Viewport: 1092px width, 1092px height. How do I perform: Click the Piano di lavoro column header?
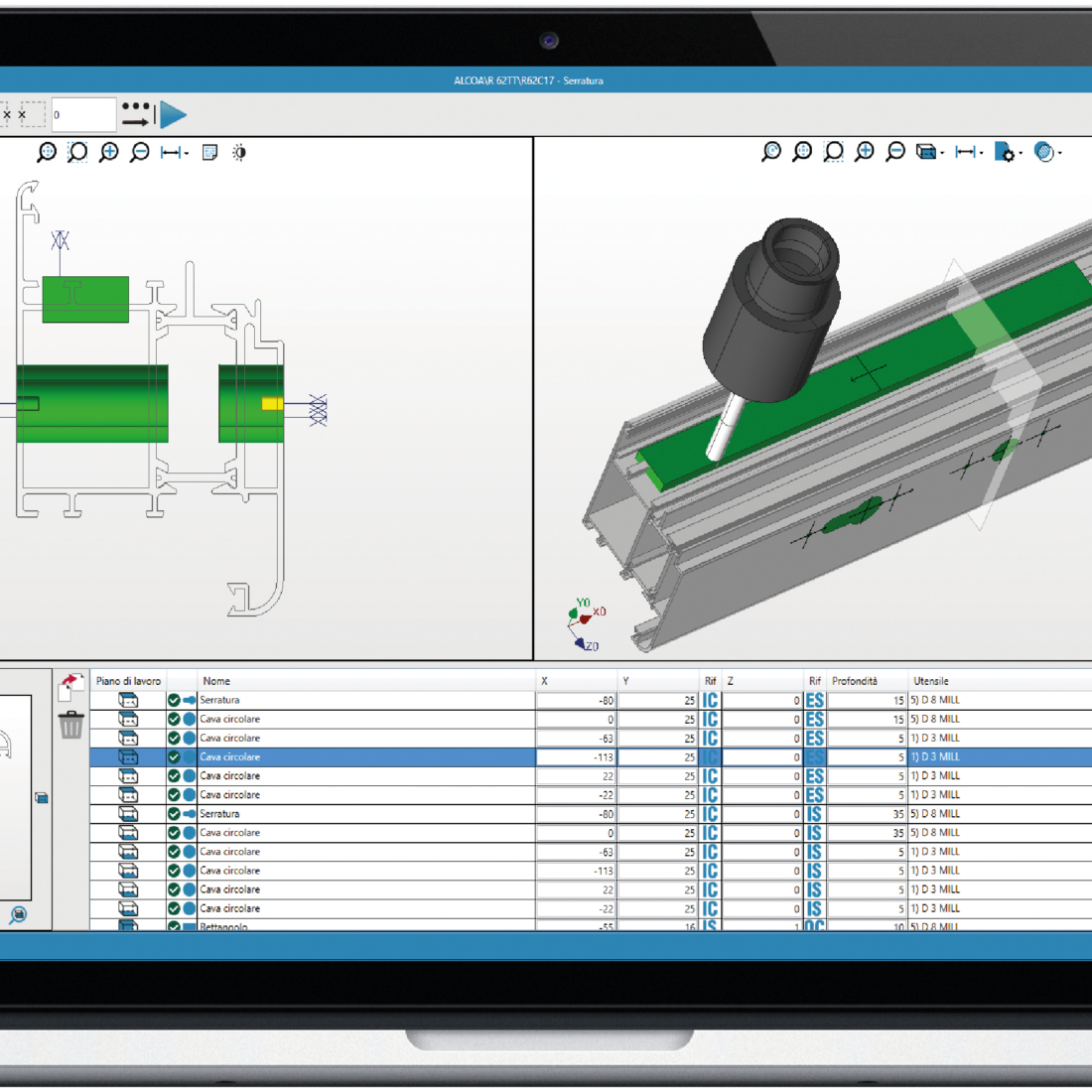[124, 681]
